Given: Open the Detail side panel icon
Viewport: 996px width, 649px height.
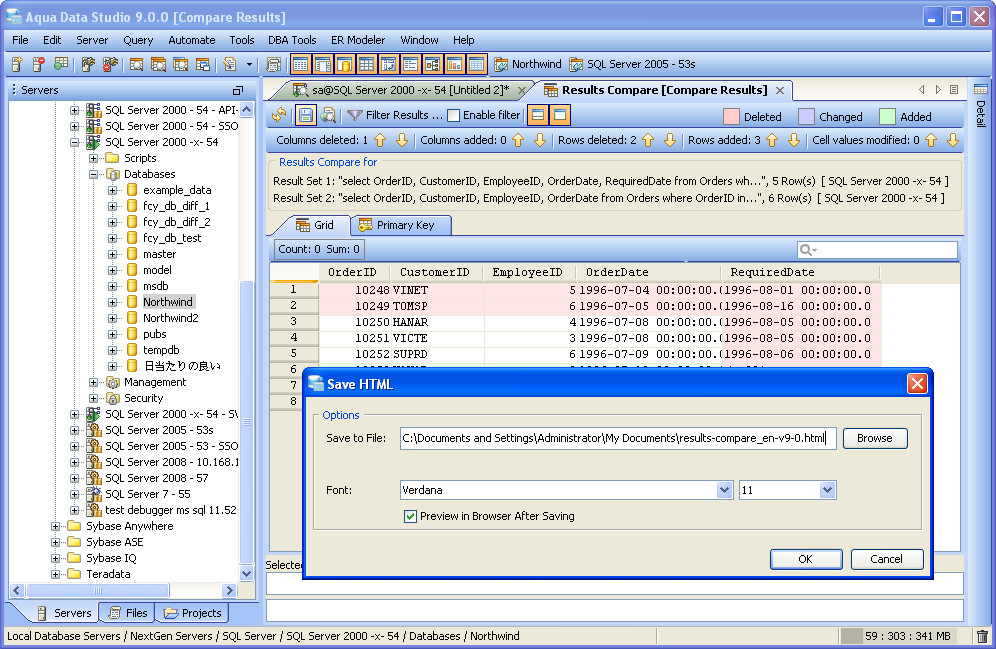Looking at the screenshot, I should point(981,89).
